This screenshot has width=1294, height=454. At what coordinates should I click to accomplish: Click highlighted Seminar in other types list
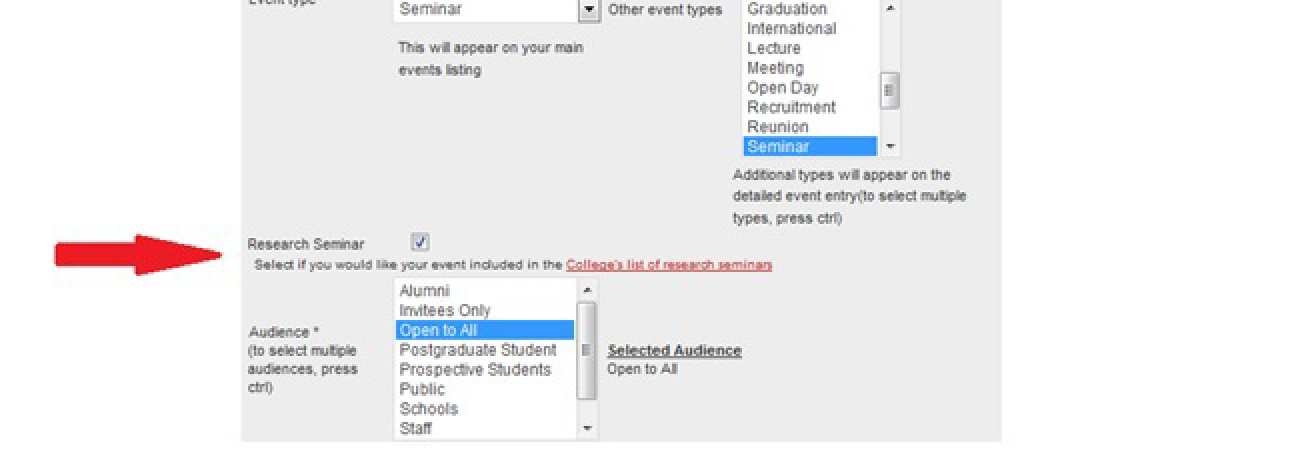pyautogui.click(x=778, y=146)
